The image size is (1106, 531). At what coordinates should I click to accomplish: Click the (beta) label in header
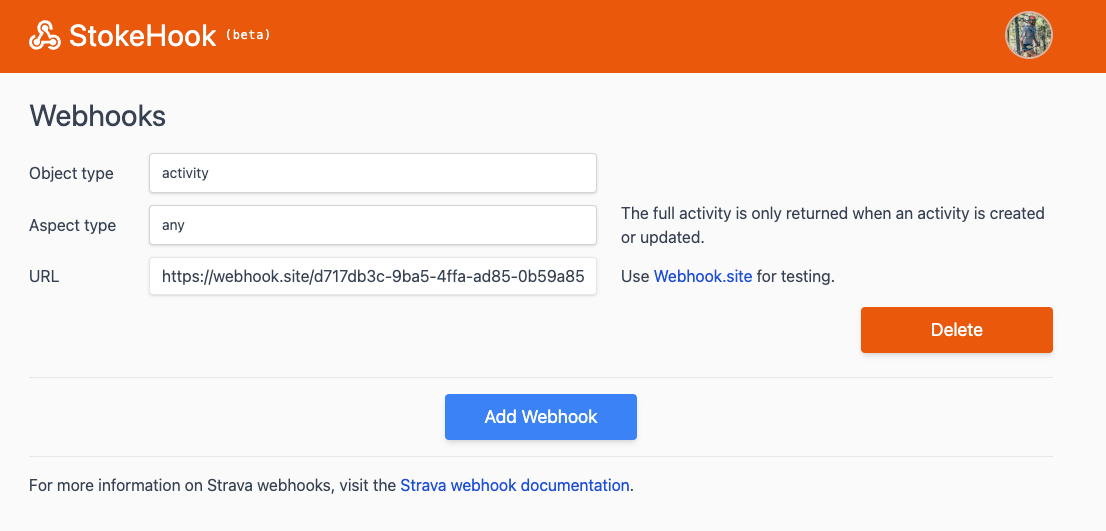pos(248,35)
